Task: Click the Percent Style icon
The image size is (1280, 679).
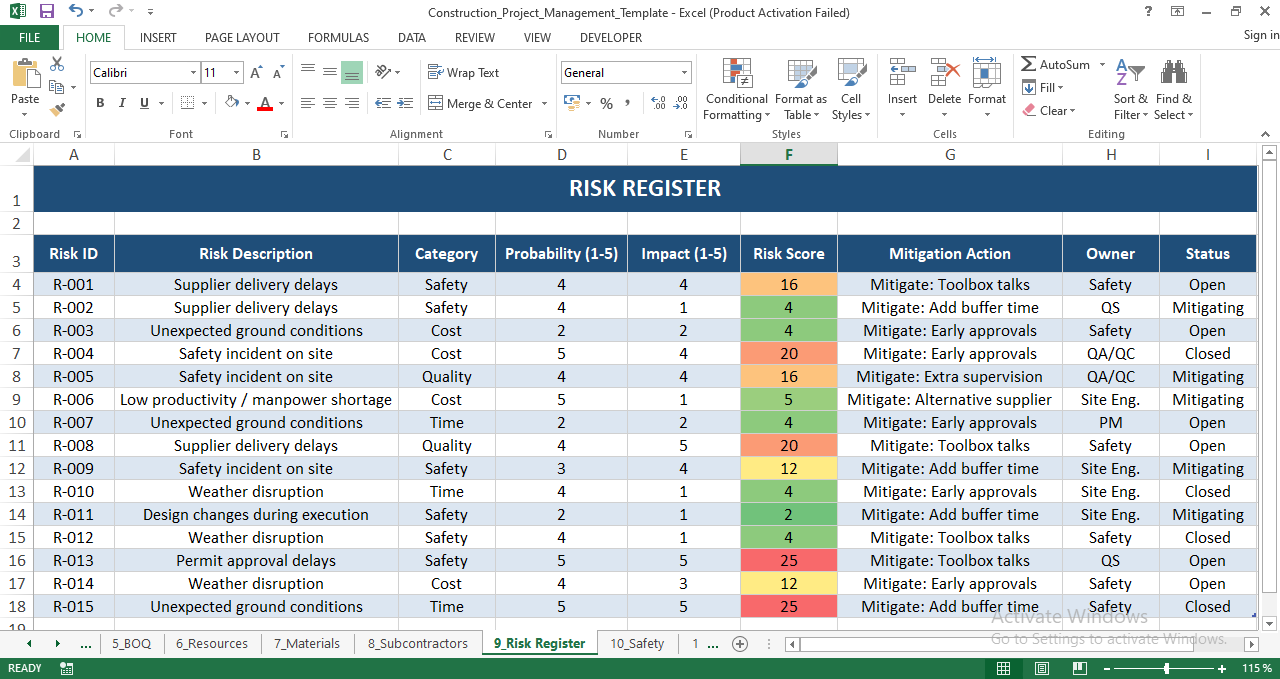Action: click(606, 103)
